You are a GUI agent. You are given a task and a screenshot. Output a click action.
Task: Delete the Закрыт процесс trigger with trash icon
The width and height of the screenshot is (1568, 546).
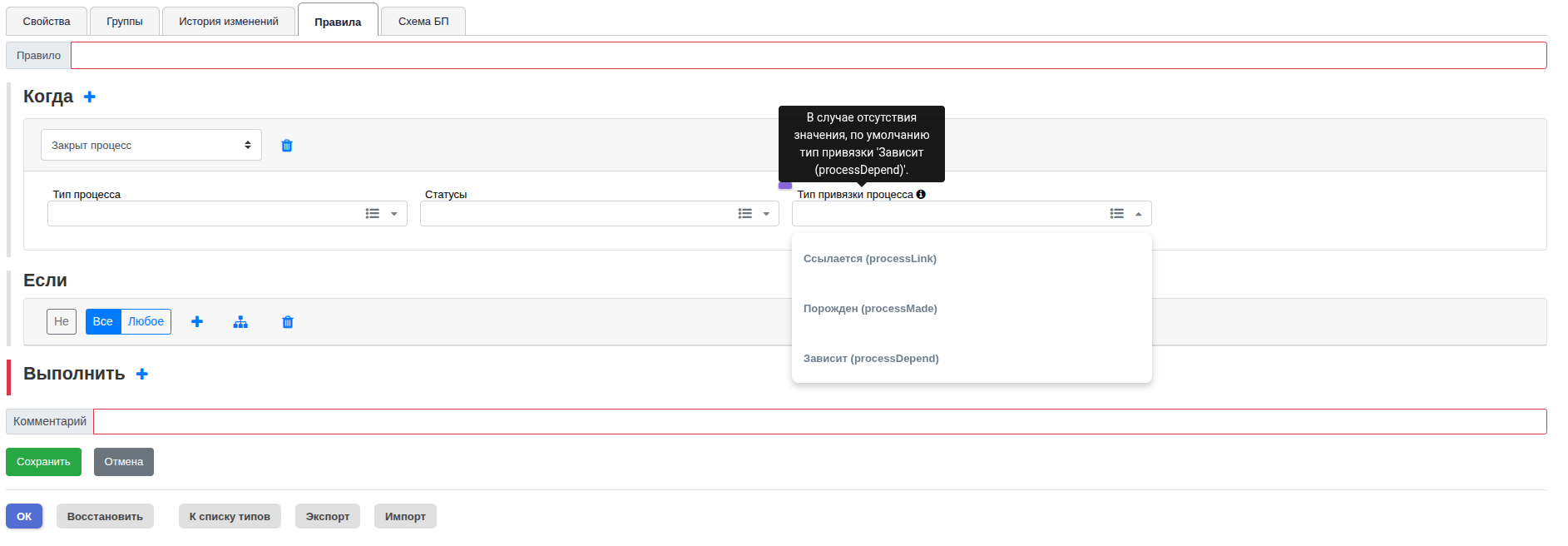pyautogui.click(x=287, y=146)
